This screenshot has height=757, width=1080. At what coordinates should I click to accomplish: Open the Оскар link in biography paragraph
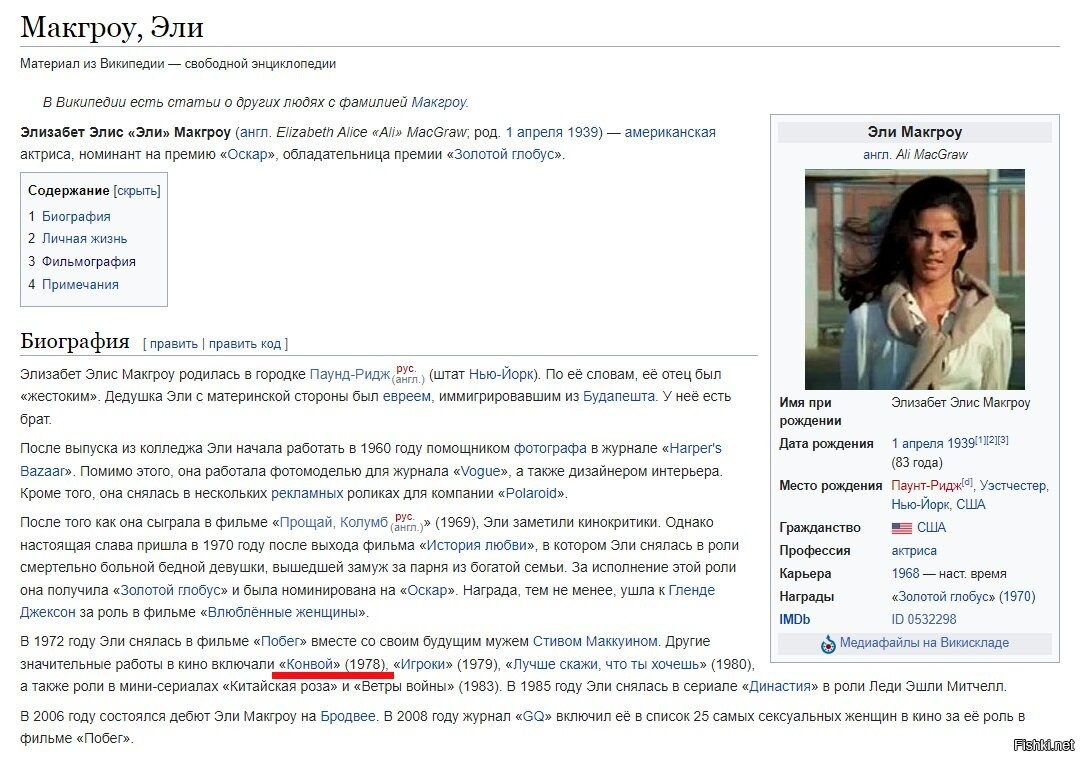coord(426,591)
